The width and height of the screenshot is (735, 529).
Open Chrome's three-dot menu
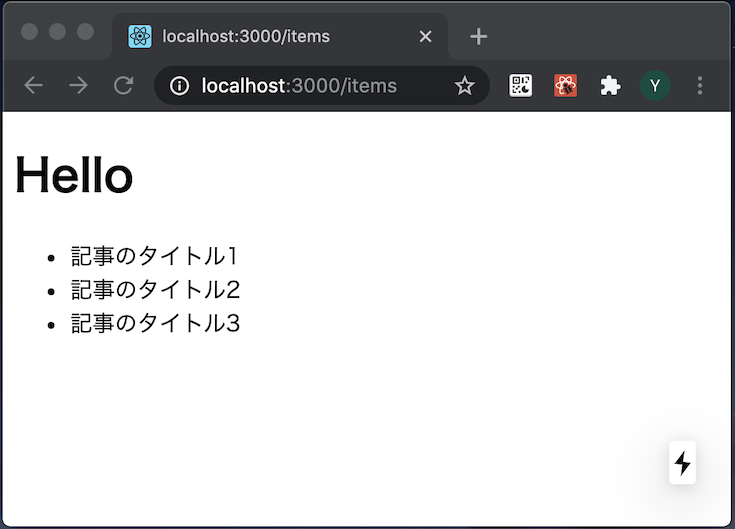click(700, 86)
